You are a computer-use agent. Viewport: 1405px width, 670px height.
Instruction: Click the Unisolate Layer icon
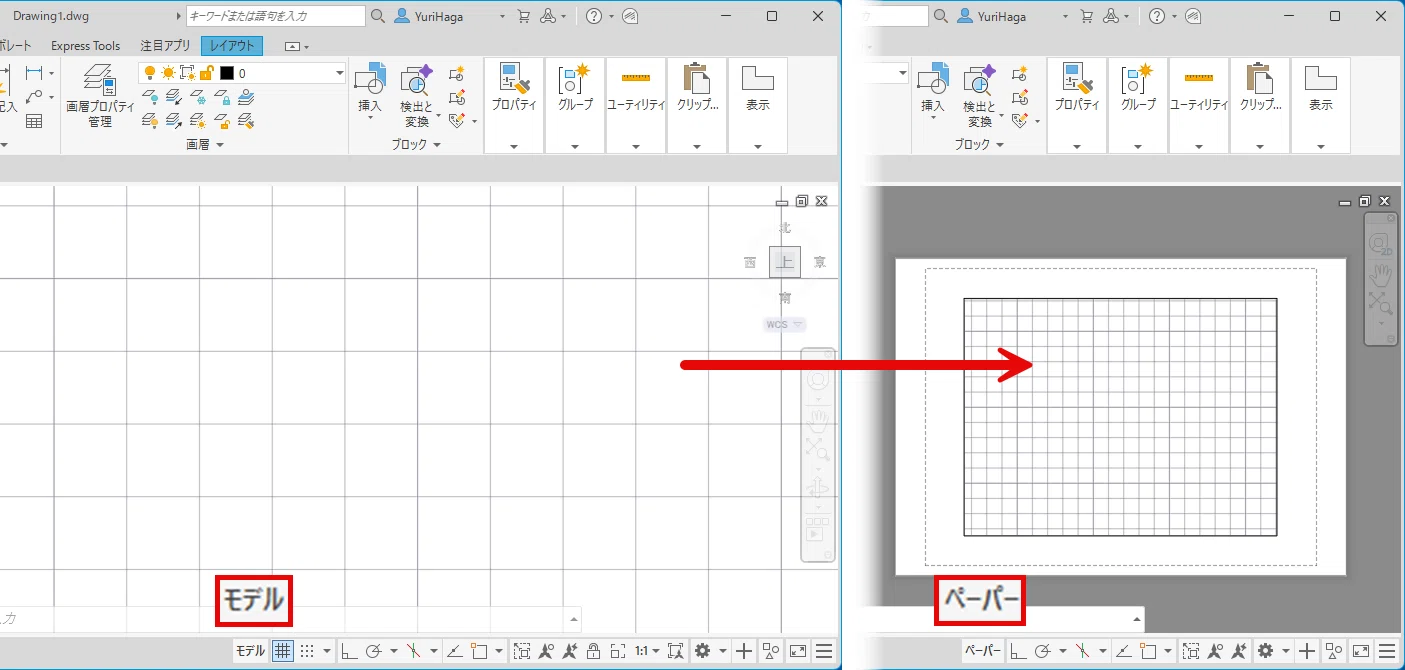click(174, 121)
